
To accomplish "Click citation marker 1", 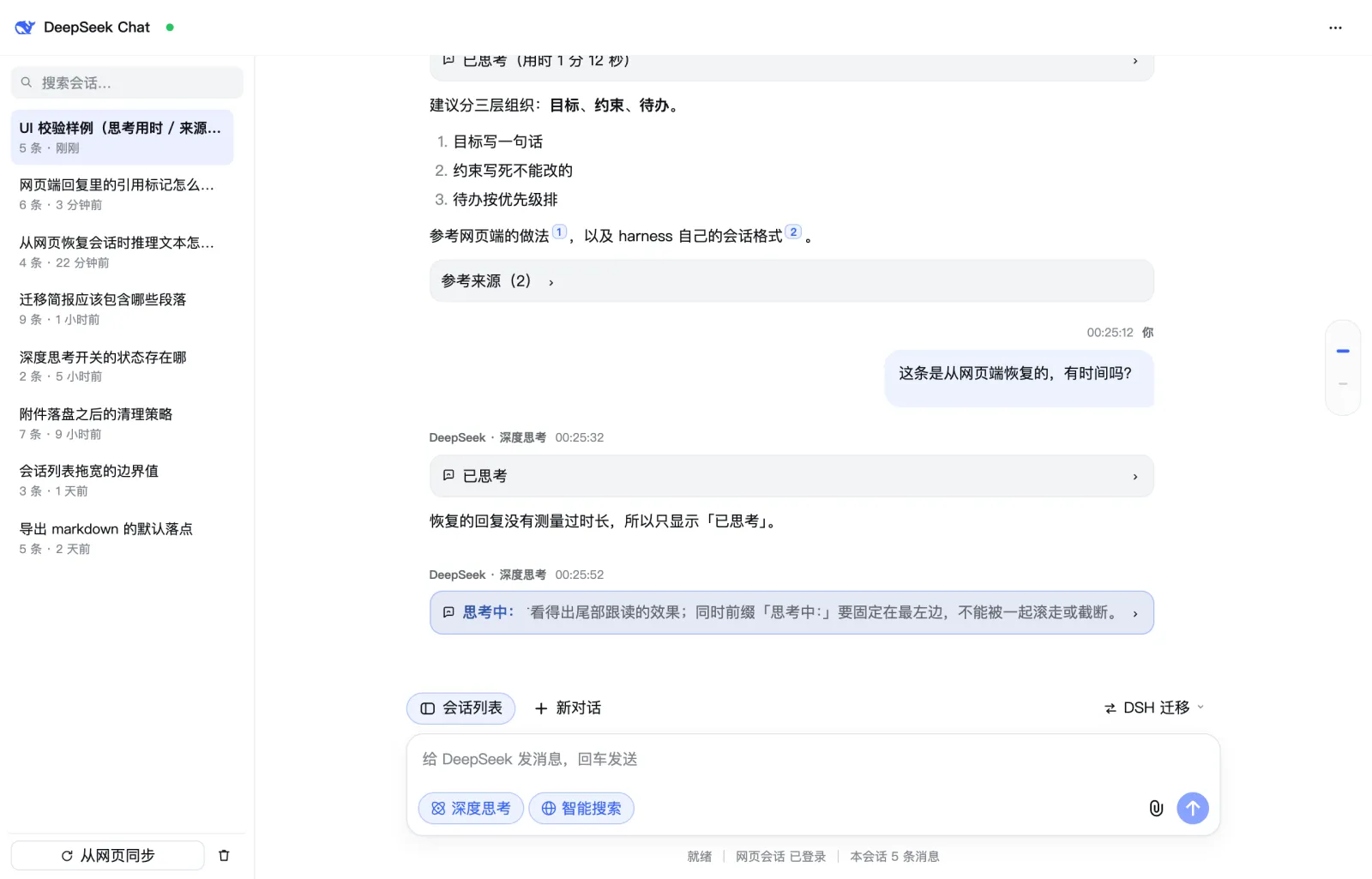I will click(x=559, y=232).
